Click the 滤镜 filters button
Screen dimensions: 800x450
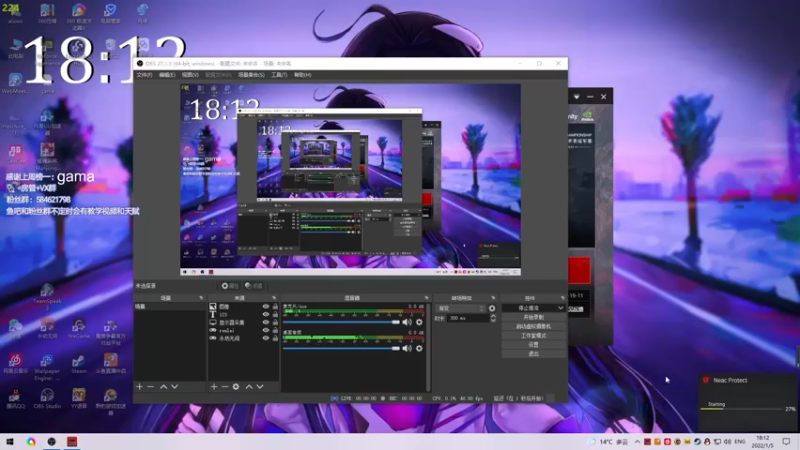coord(254,286)
